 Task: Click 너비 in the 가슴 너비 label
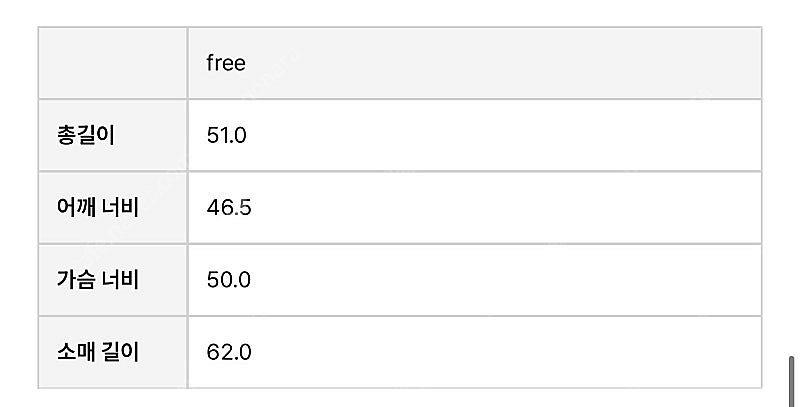click(120, 279)
